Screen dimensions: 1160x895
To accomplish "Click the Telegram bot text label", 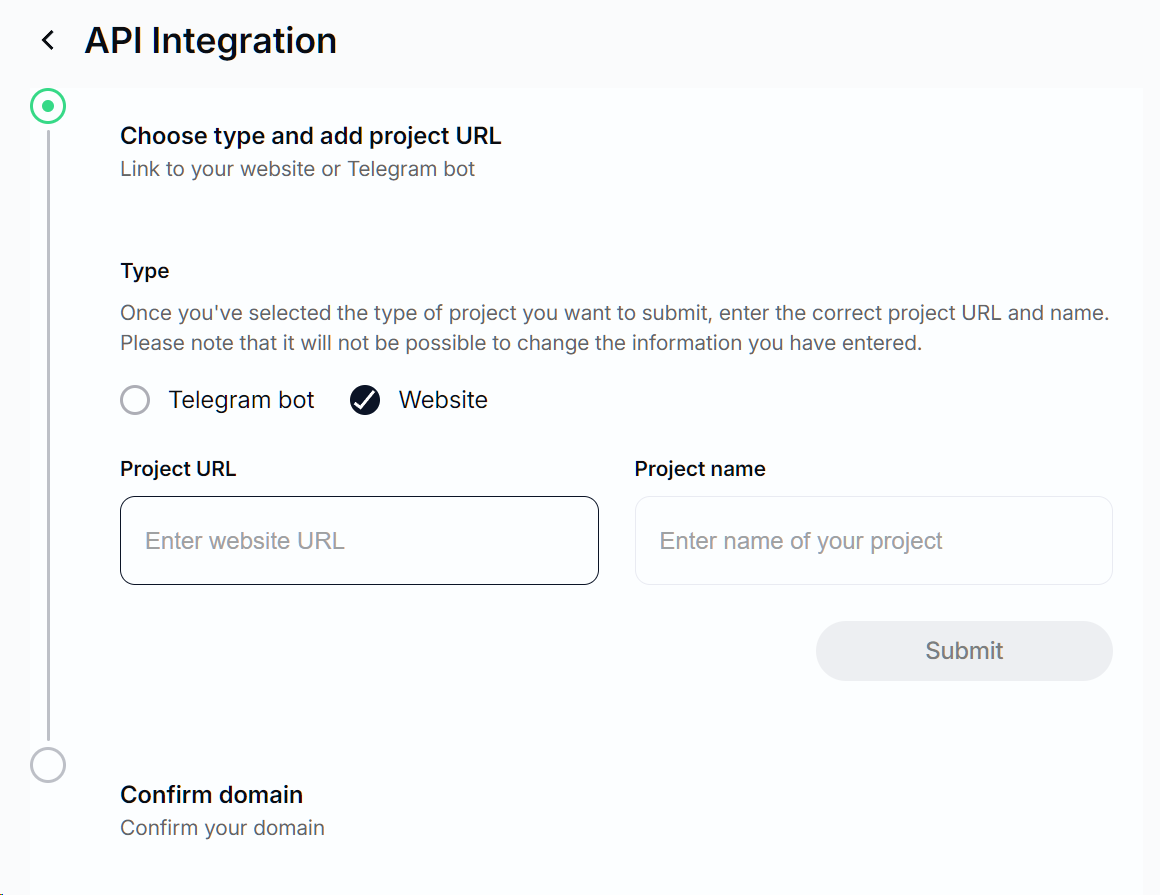I will (x=241, y=401).
